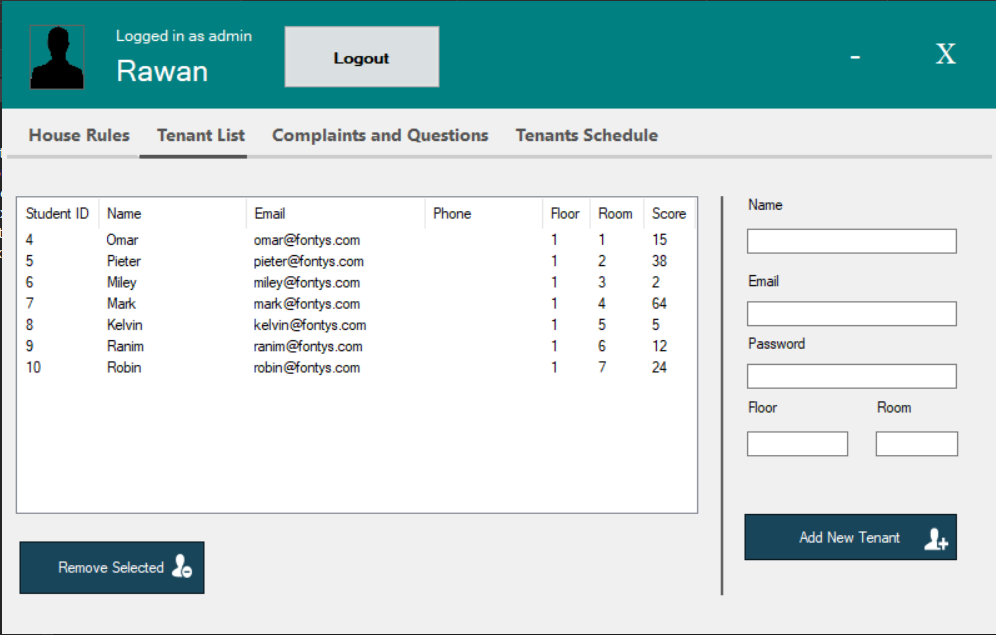Click email miley@fontys.com

(307, 283)
